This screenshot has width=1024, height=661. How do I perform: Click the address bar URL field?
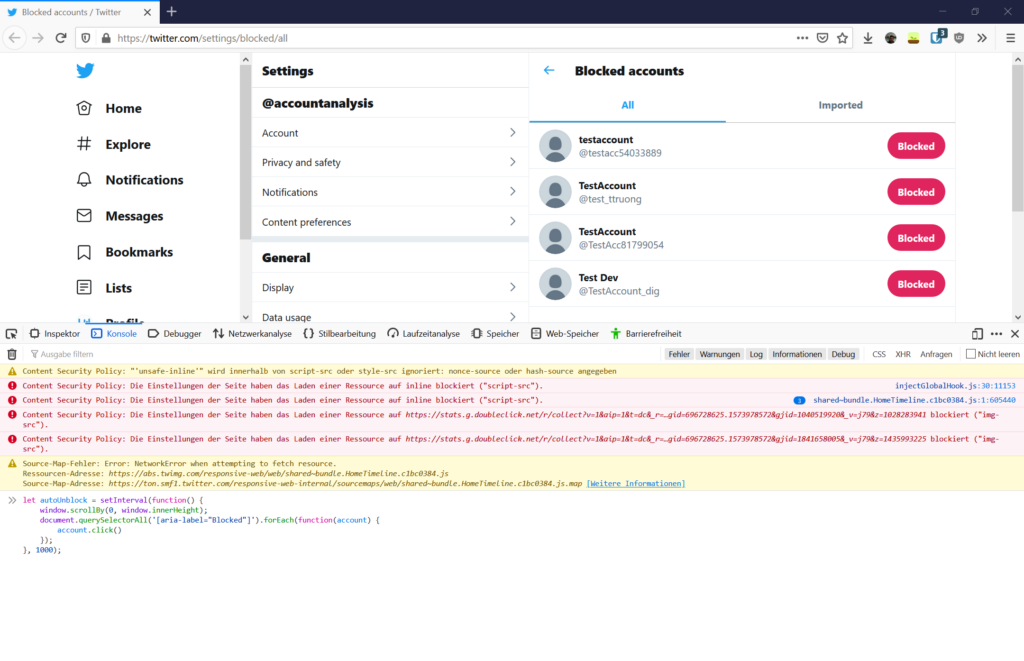click(x=451, y=38)
